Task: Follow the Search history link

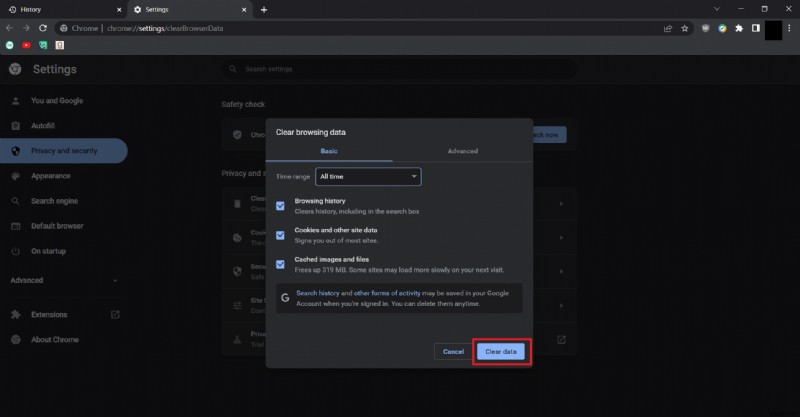Action: (317, 293)
